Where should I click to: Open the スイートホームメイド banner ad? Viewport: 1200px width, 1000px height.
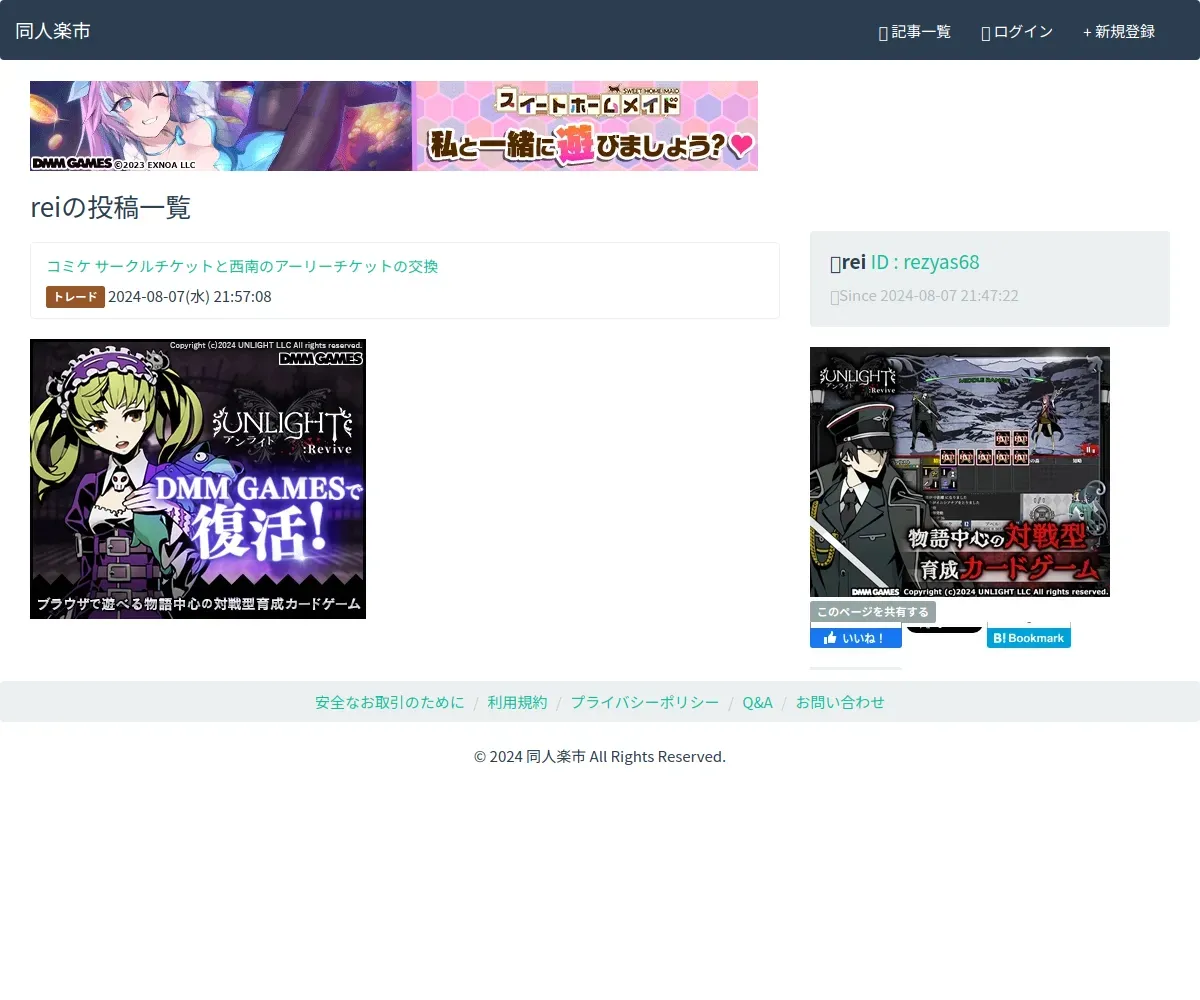coord(394,126)
